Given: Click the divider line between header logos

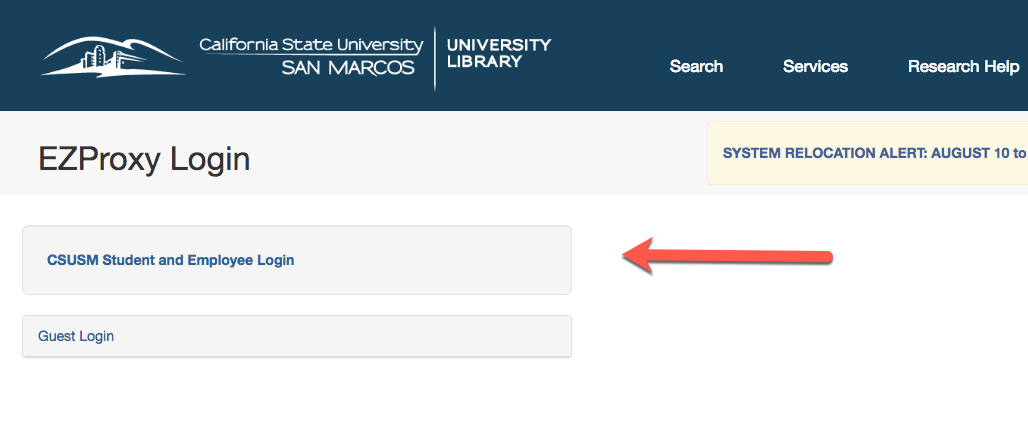Looking at the screenshot, I should click(x=435, y=58).
